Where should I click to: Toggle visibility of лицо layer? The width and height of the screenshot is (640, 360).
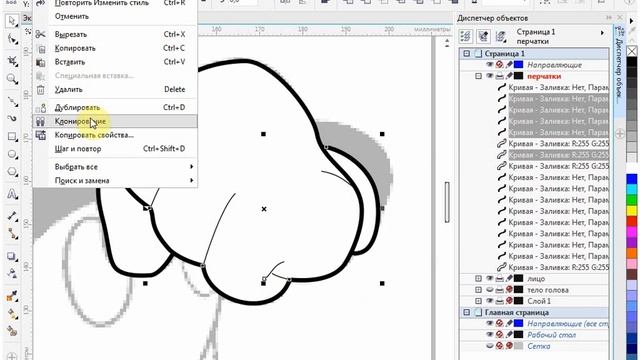(x=490, y=279)
